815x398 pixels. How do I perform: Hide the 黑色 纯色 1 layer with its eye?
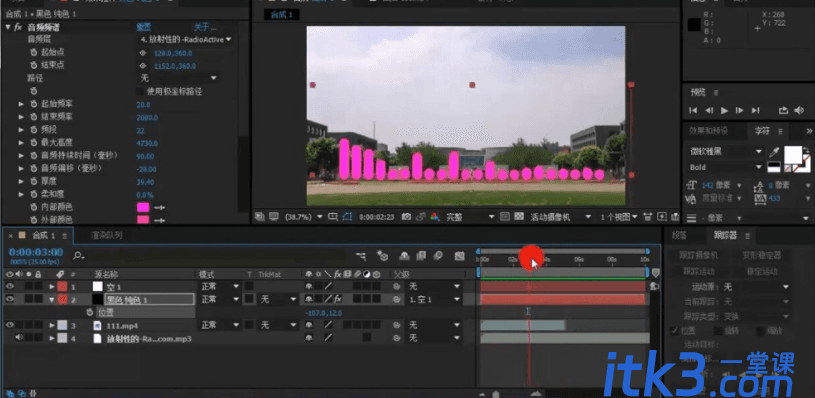click(x=10, y=299)
